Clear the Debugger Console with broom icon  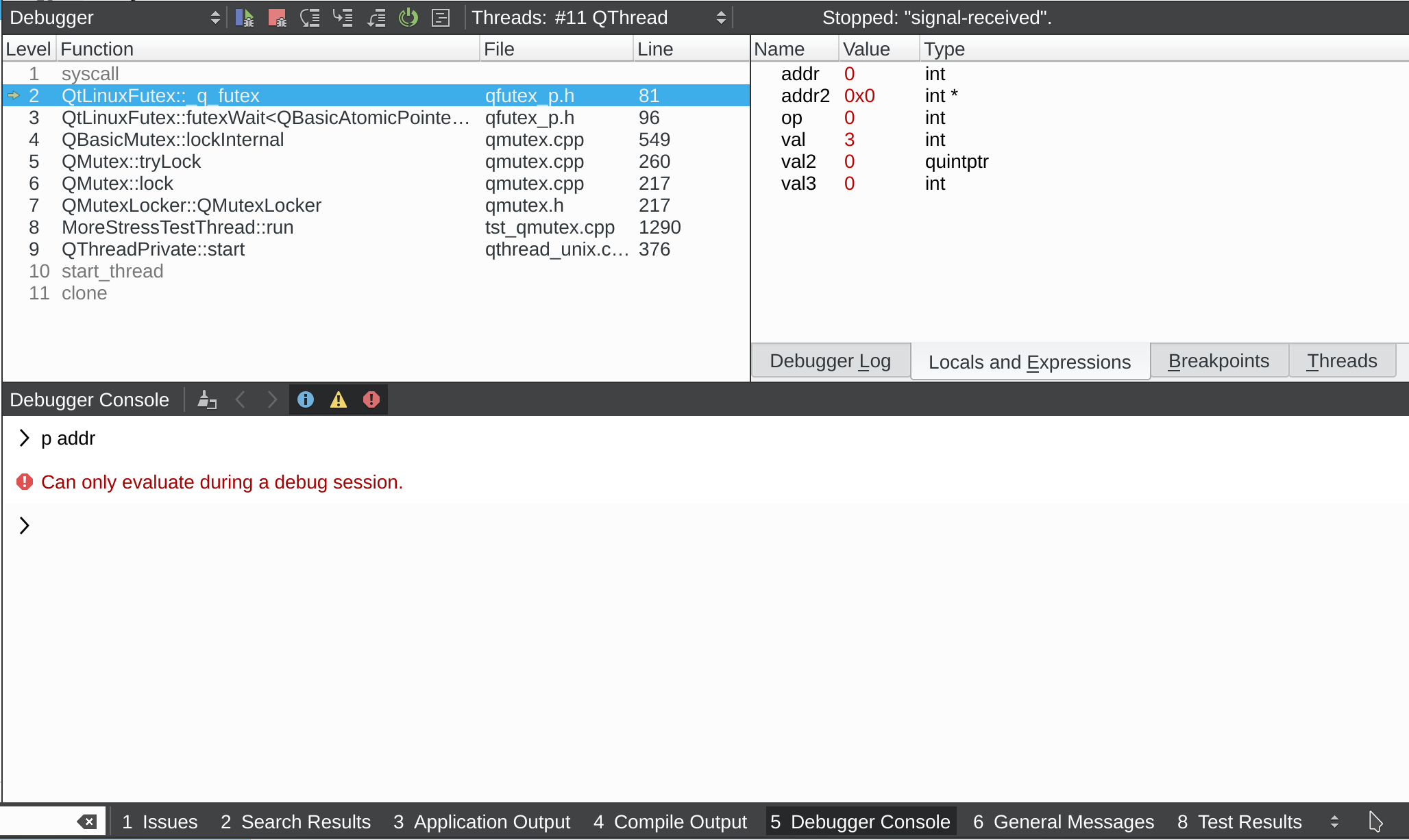click(x=207, y=399)
